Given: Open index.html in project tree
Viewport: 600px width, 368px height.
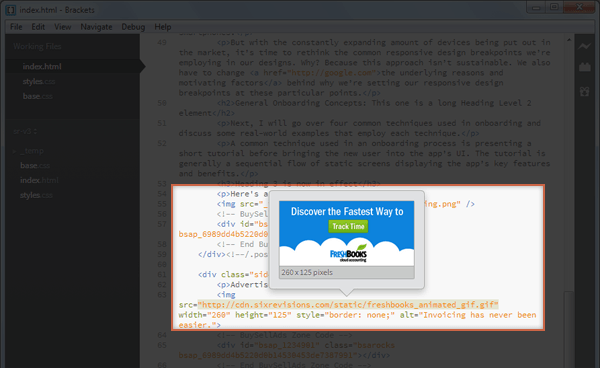Looking at the screenshot, I should pos(39,180).
